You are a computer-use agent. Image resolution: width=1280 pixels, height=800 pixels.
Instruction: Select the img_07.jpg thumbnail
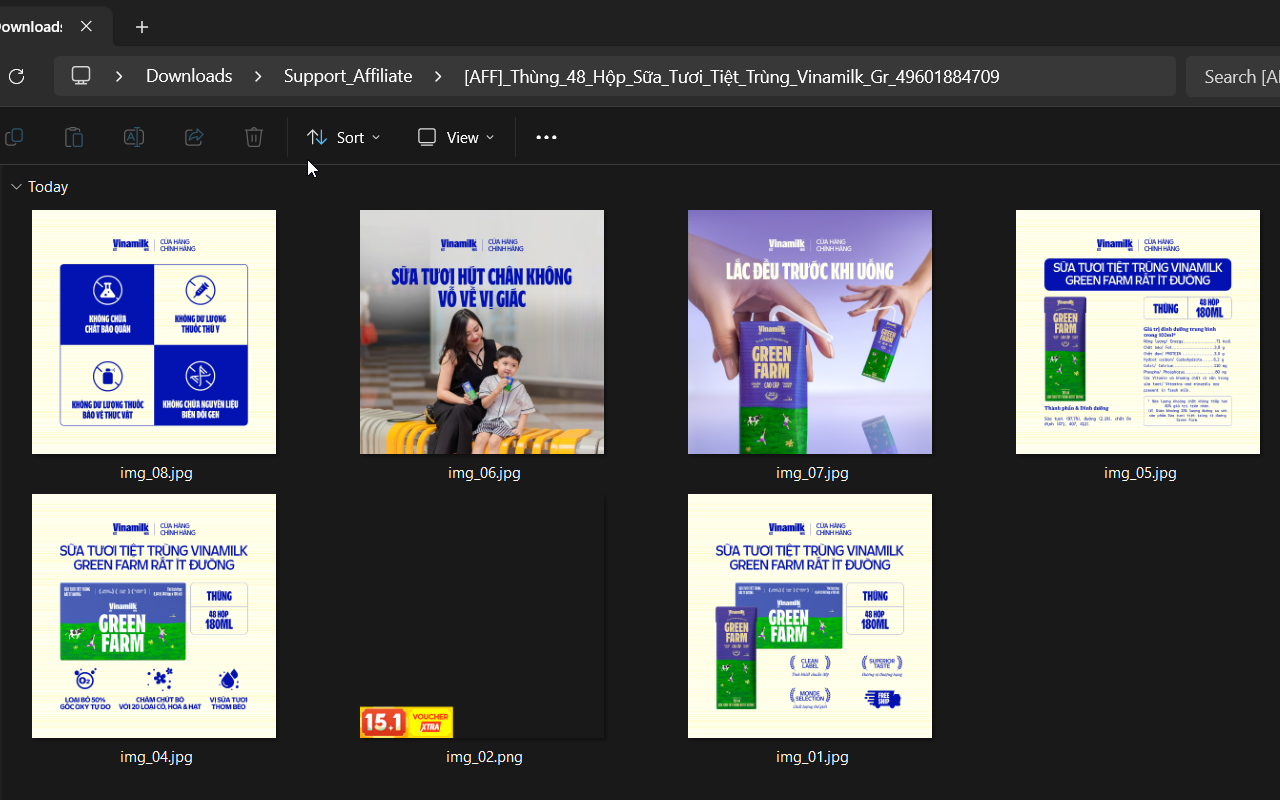[x=810, y=332]
